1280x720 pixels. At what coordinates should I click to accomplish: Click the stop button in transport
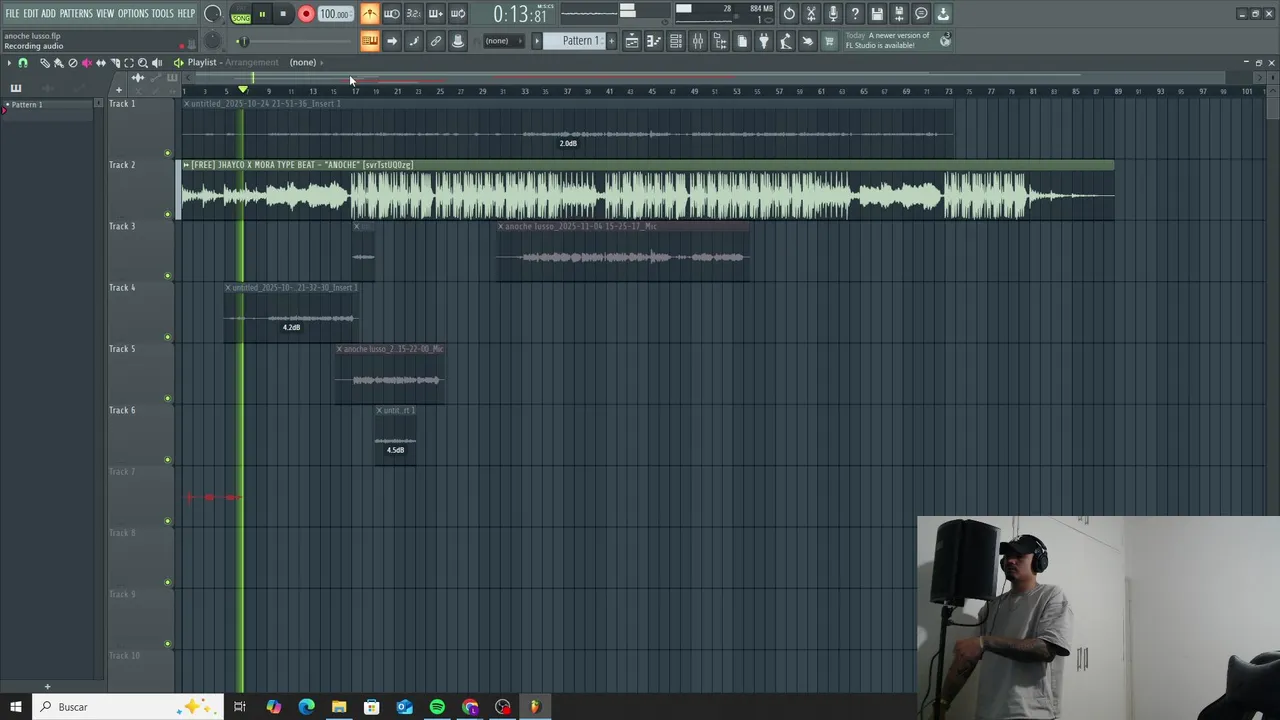click(283, 14)
